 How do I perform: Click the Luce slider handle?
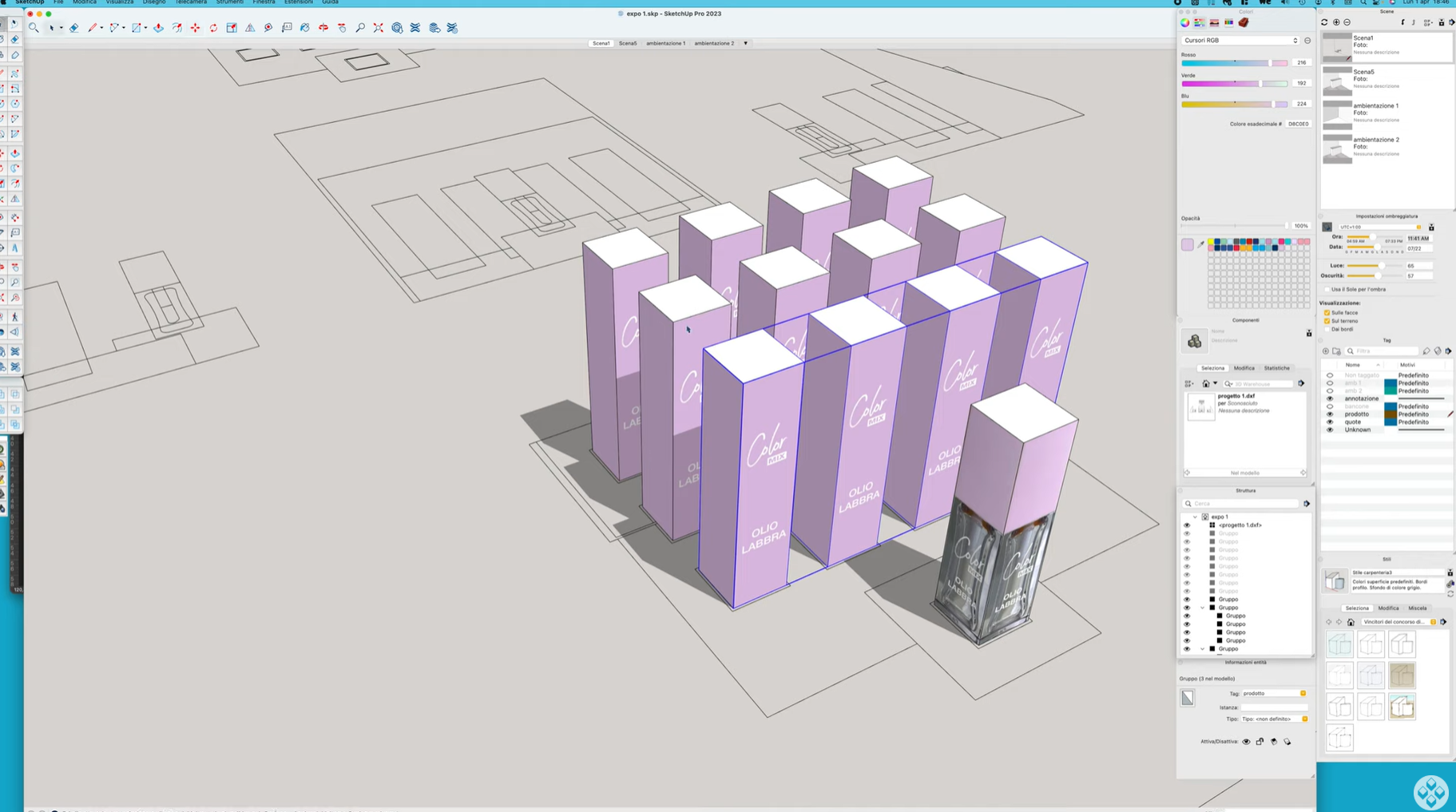pos(1381,266)
